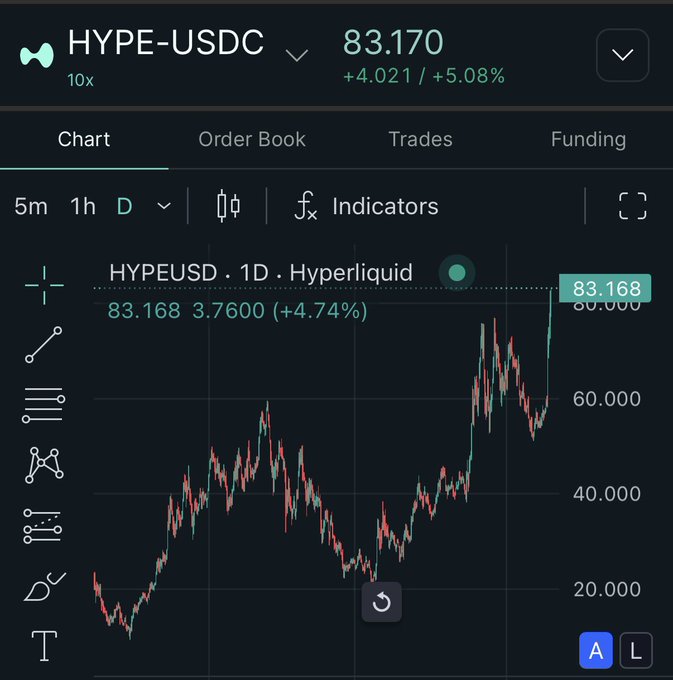Toggle auto scale with the A button
This screenshot has width=673, height=680.
pyautogui.click(x=596, y=651)
